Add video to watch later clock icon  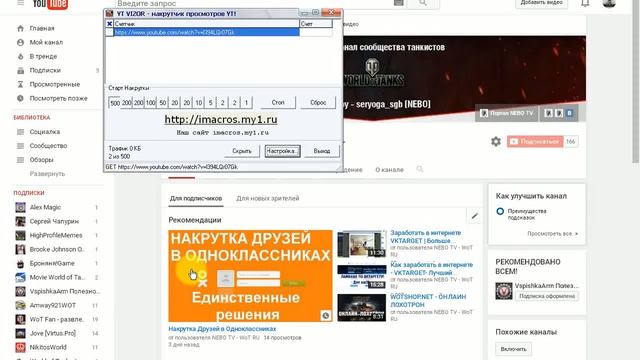325,315
